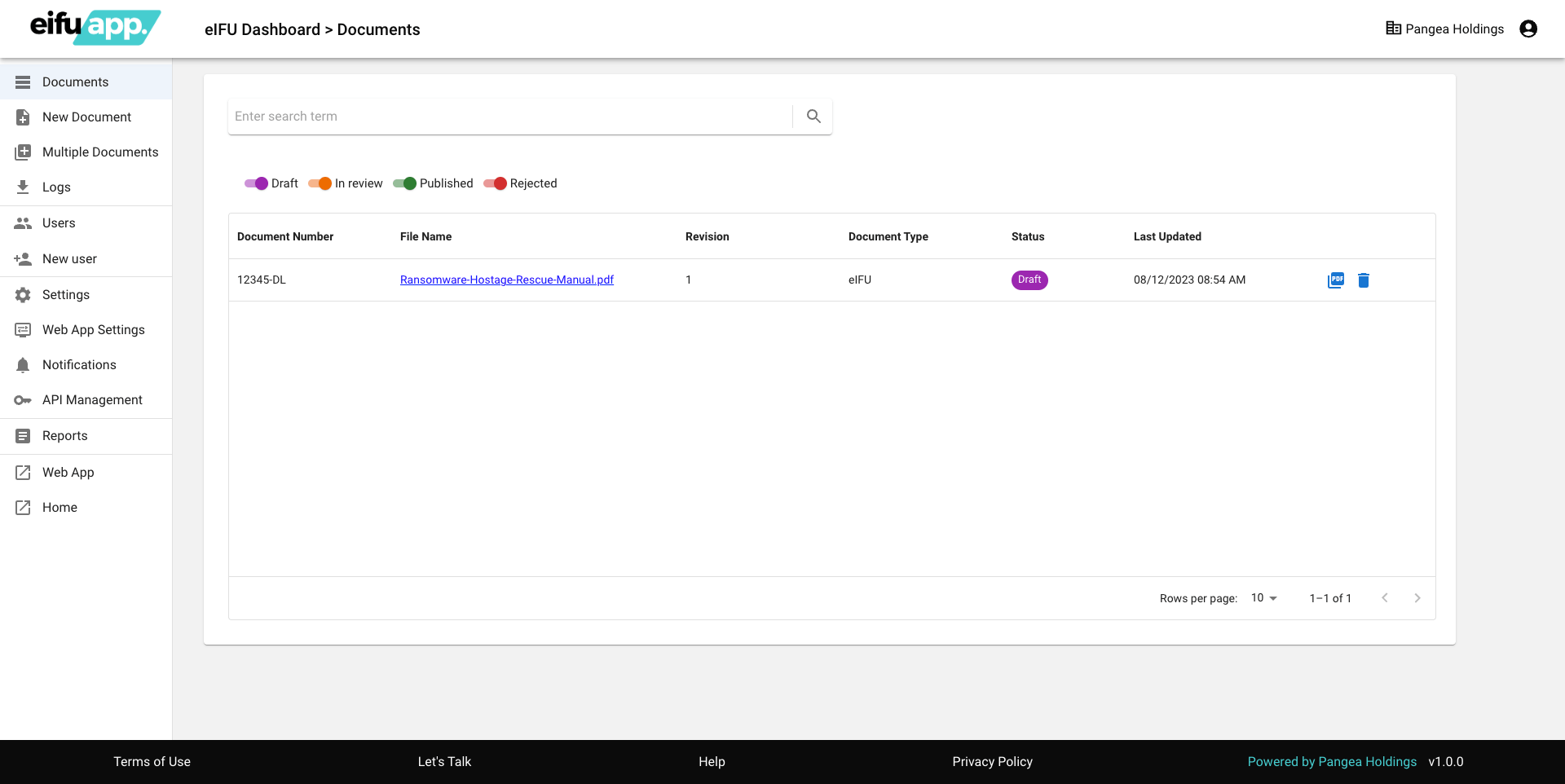This screenshot has width=1565, height=784.
Task: Open the PDF preview for 12345-DL
Action: click(1335, 280)
